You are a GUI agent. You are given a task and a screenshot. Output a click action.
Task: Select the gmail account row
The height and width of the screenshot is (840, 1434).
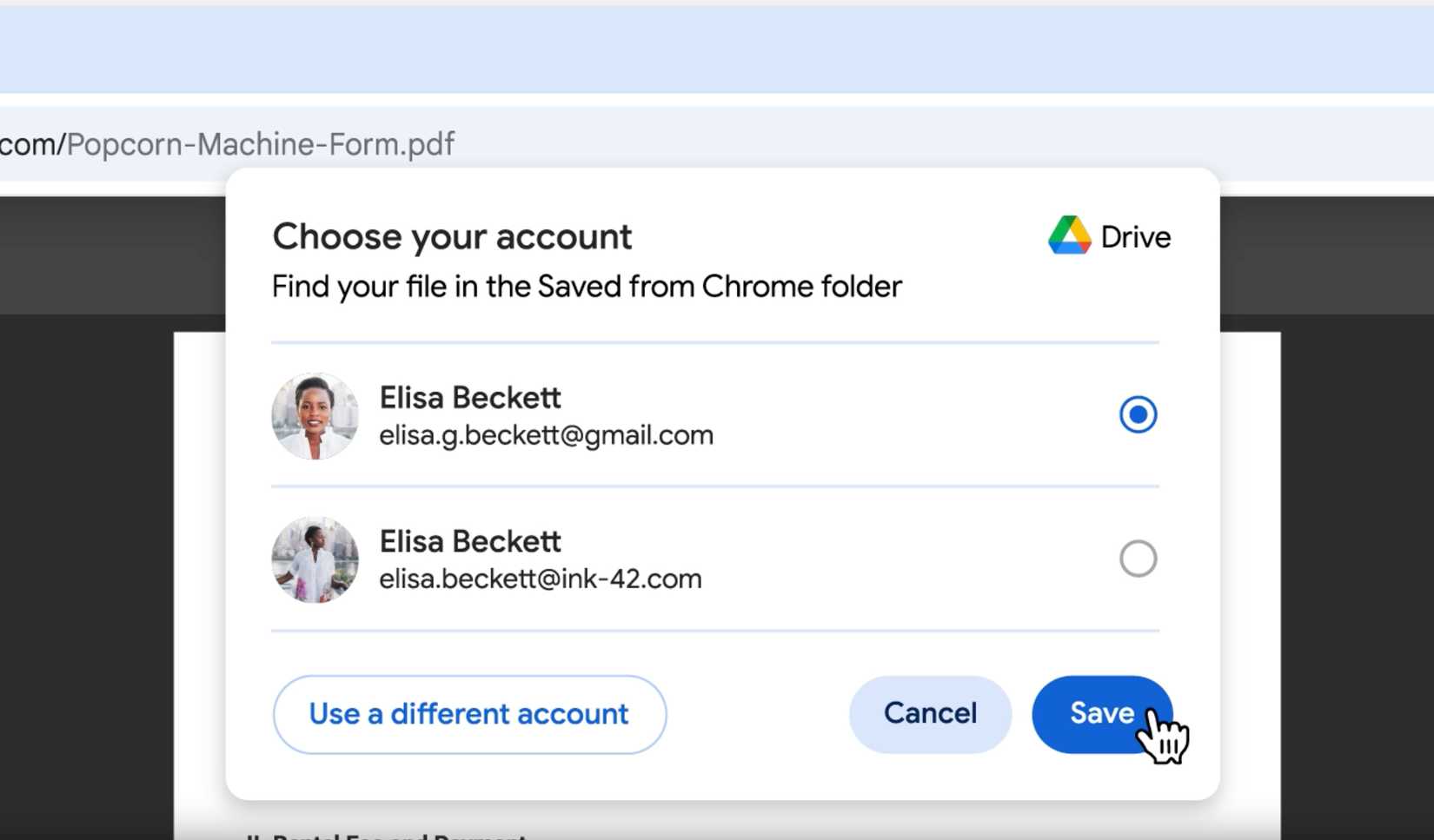coord(695,415)
